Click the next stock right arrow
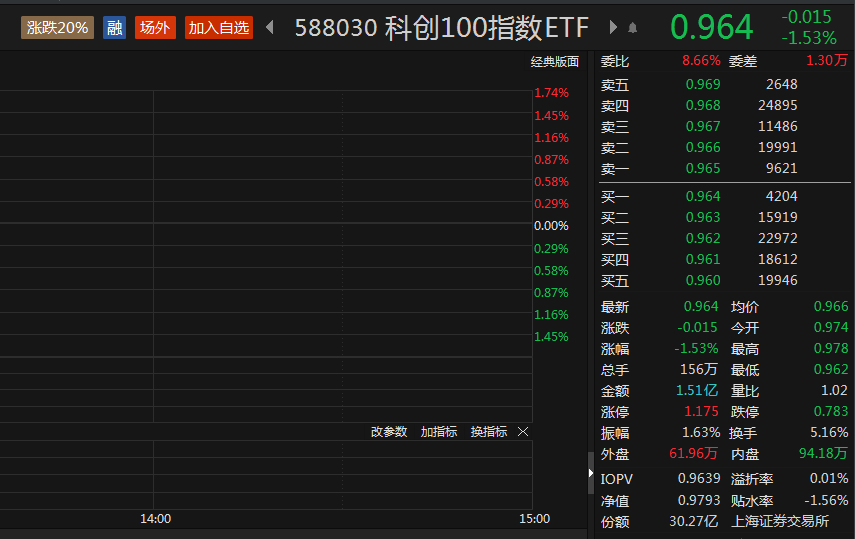 (x=613, y=27)
